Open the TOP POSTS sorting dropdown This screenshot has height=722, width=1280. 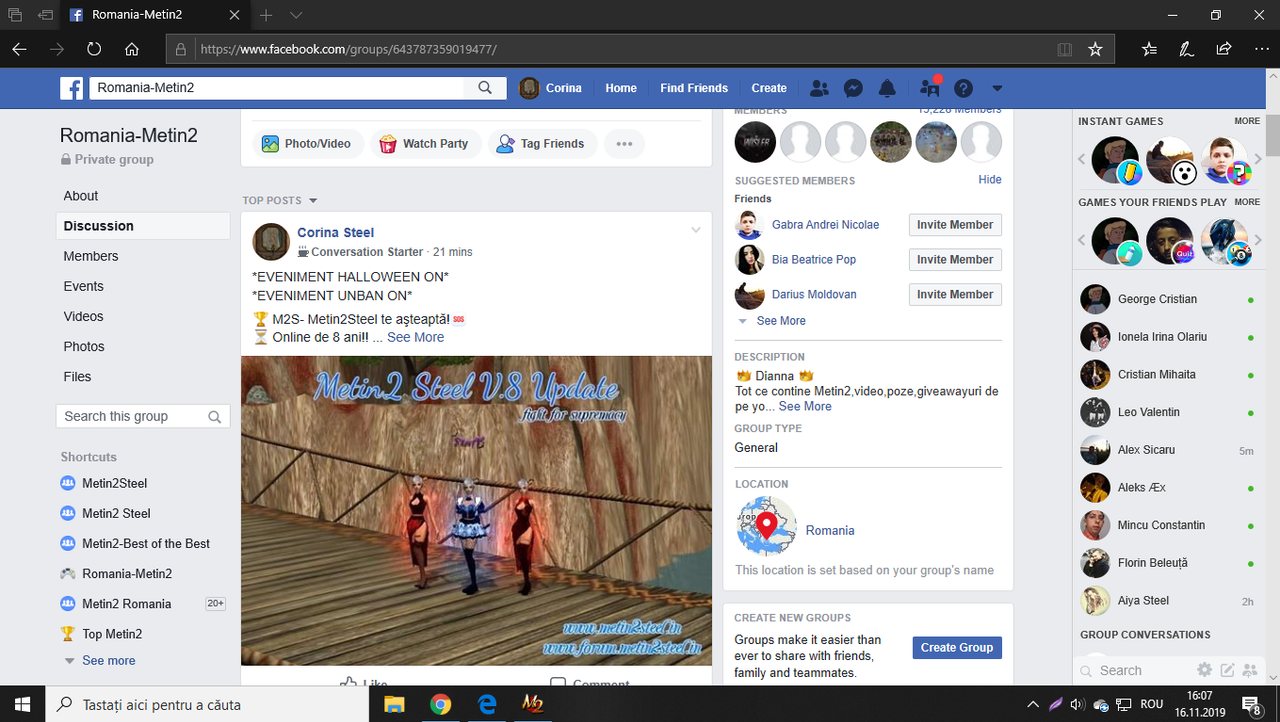(280, 201)
